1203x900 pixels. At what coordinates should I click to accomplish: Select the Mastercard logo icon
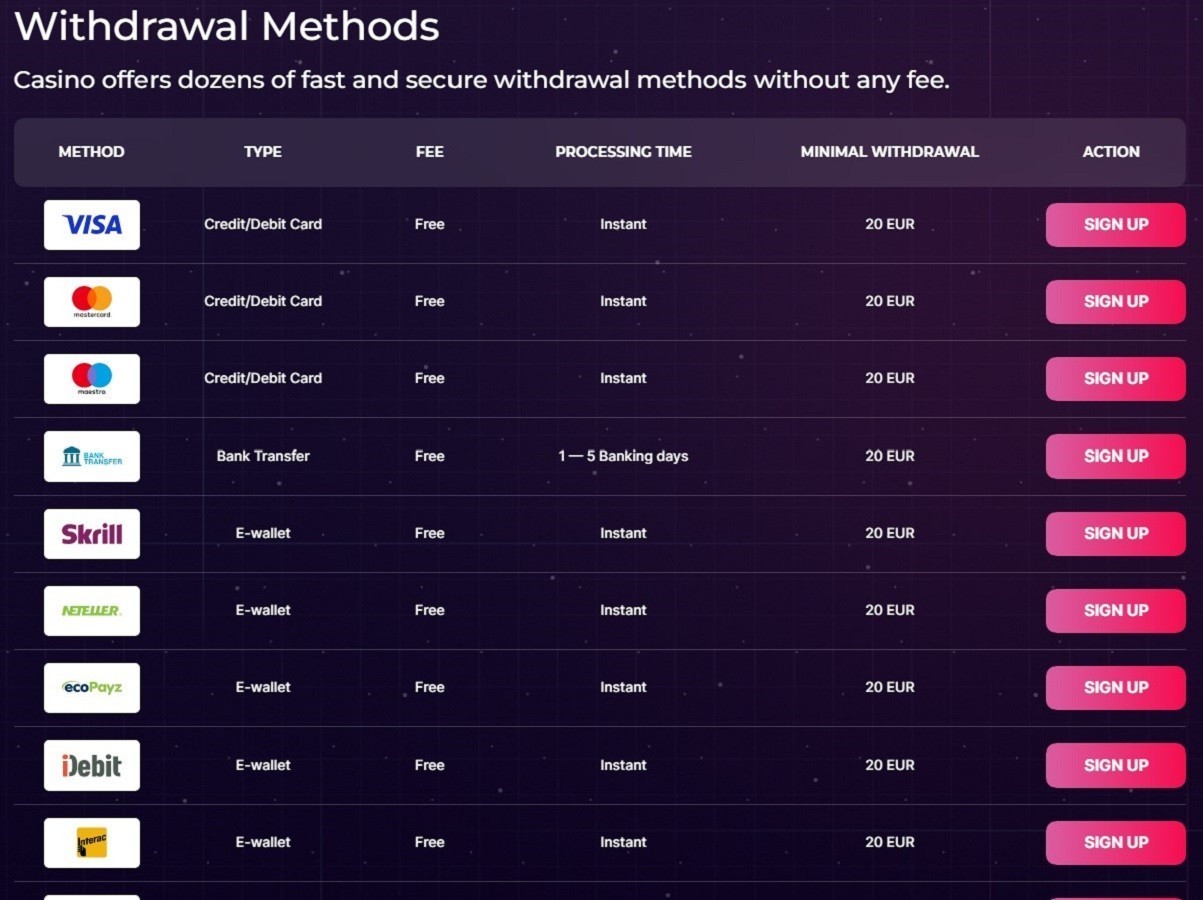click(x=92, y=302)
